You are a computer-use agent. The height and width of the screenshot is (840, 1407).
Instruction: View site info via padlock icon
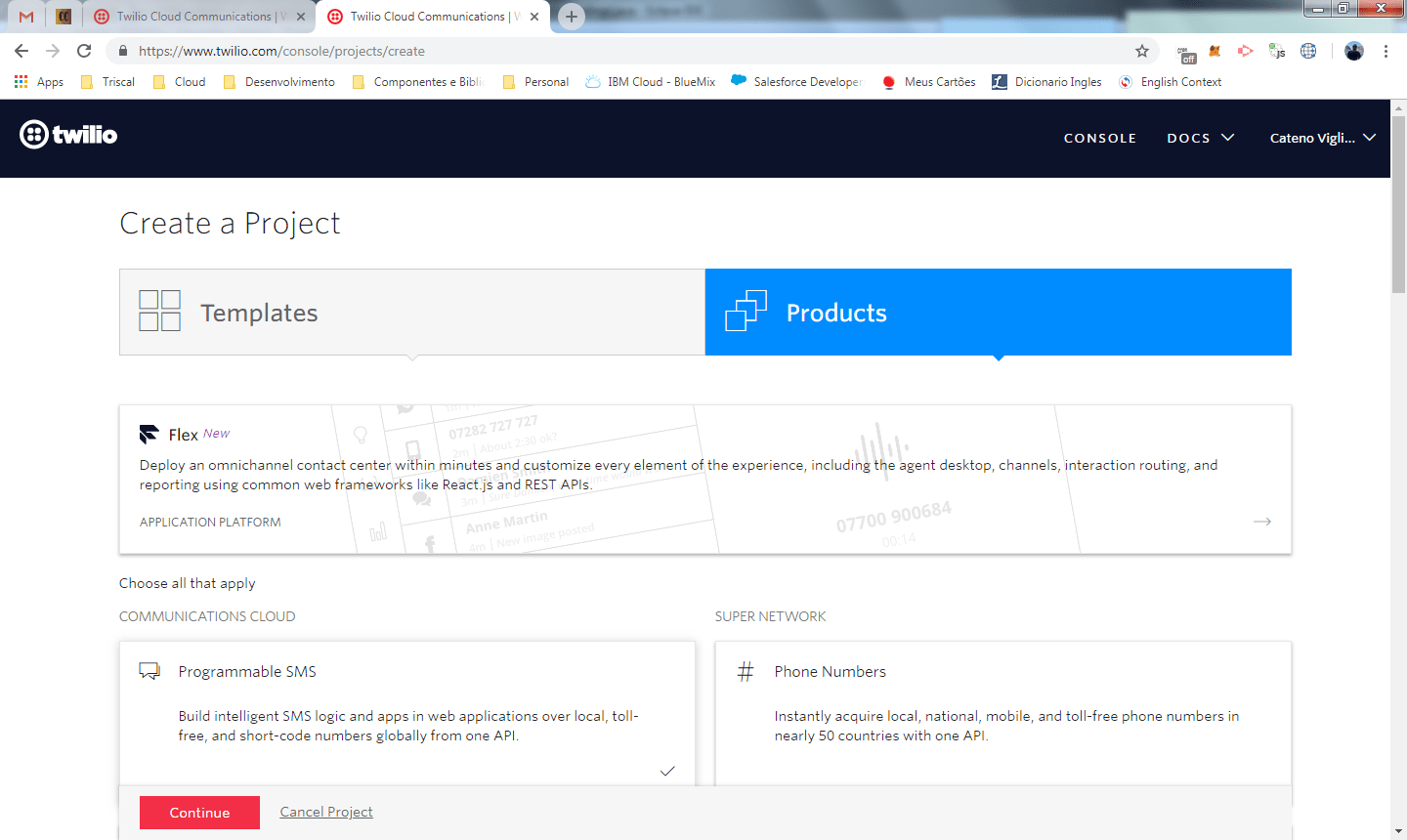(x=123, y=51)
